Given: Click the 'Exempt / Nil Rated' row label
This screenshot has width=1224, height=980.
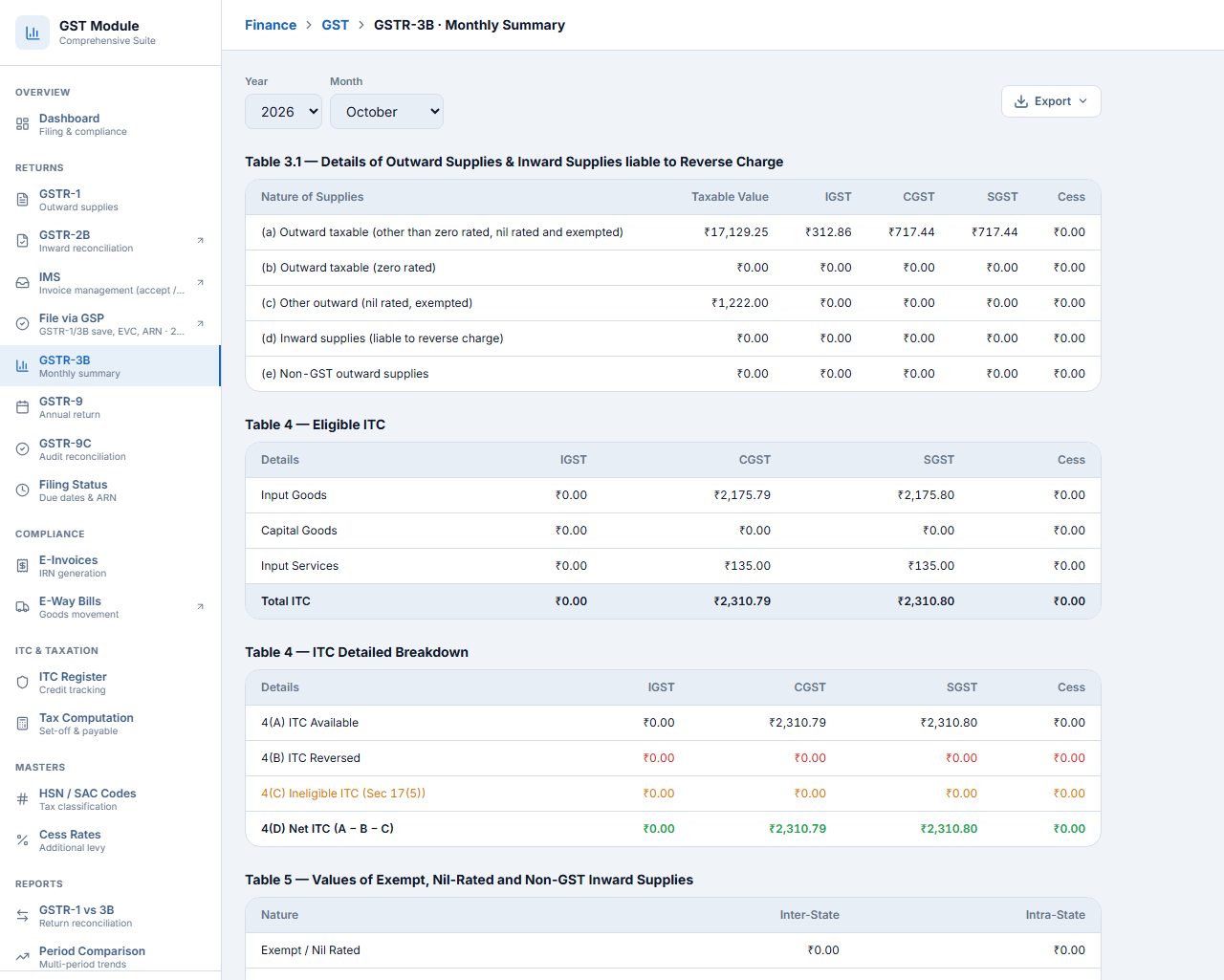Looking at the screenshot, I should [x=311, y=950].
